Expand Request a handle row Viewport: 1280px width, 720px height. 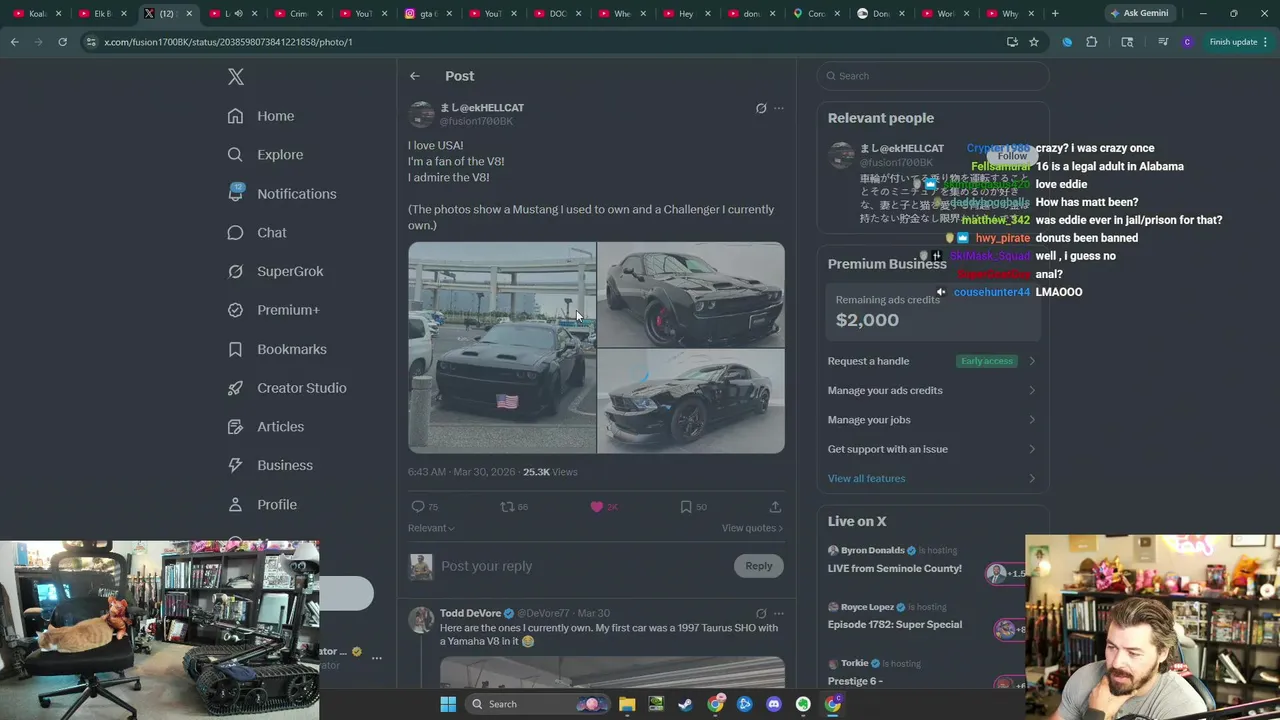click(932, 361)
